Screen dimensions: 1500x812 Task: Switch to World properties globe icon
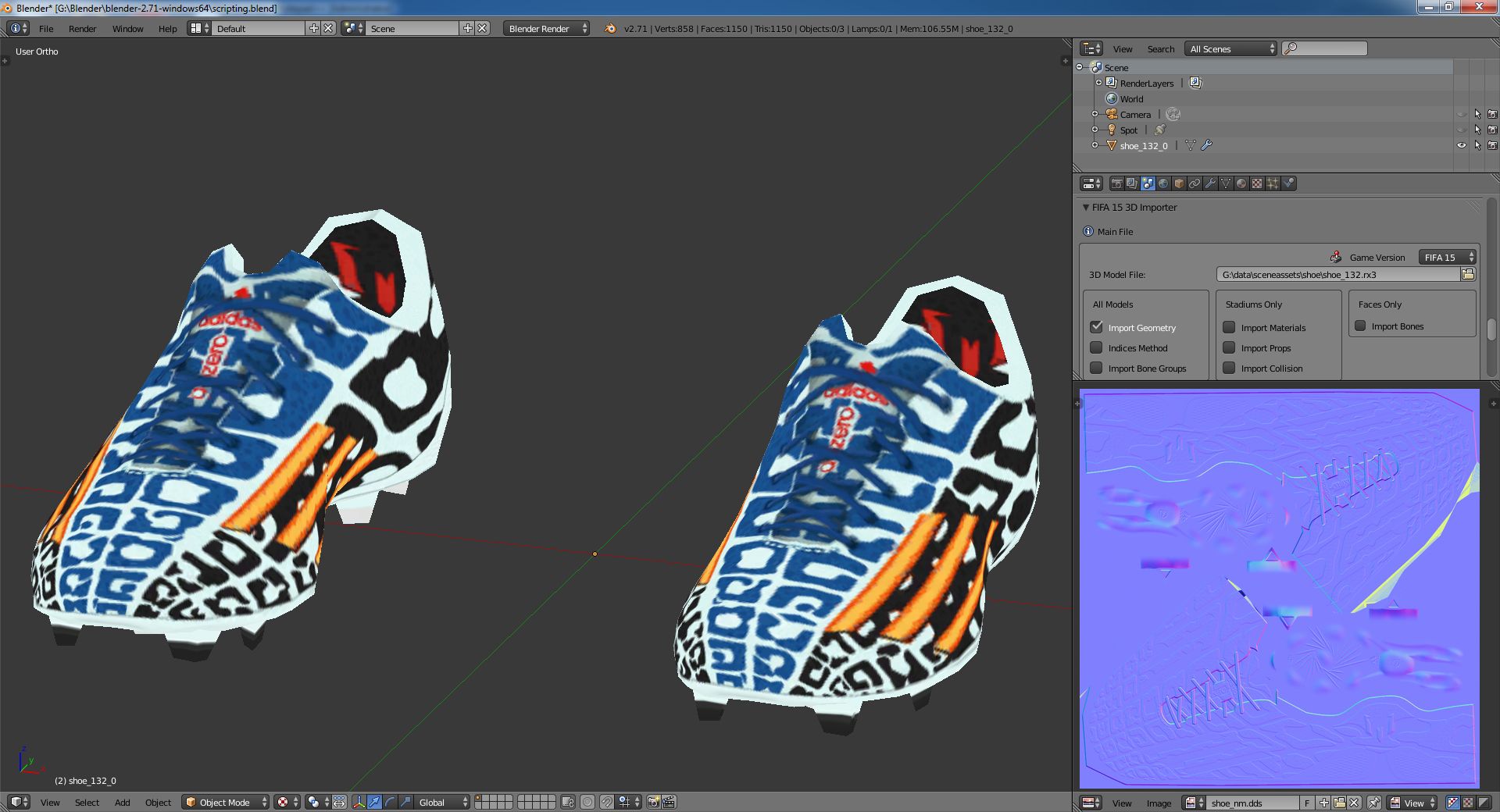(1163, 183)
